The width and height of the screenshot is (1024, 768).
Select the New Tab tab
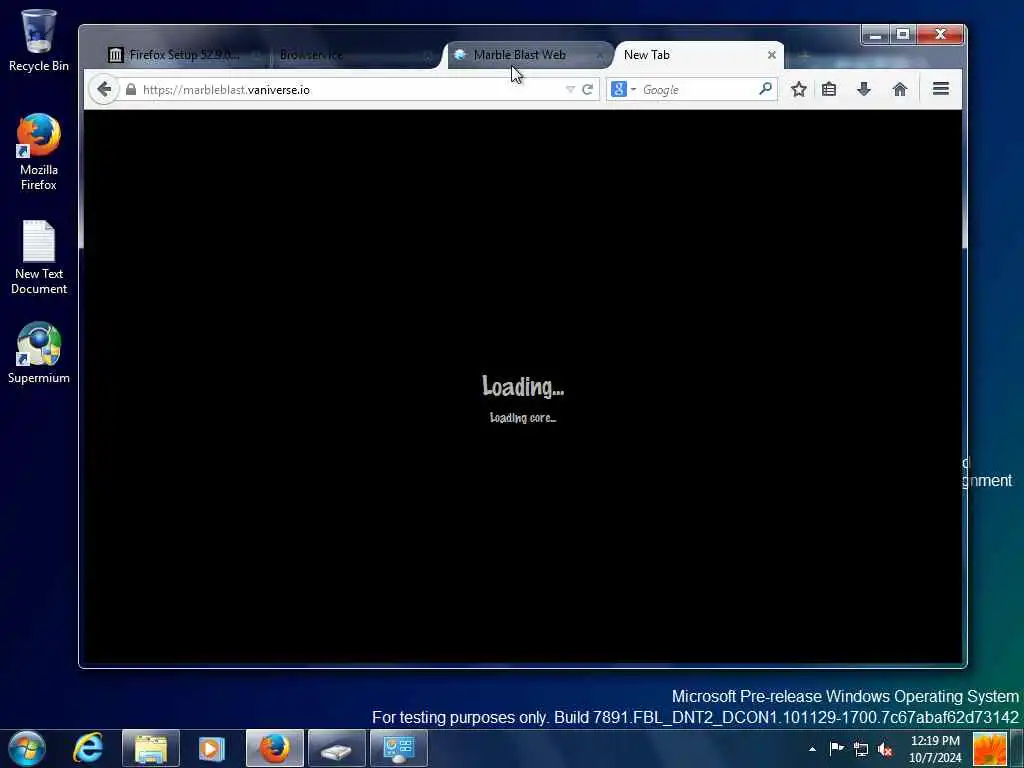click(x=699, y=55)
